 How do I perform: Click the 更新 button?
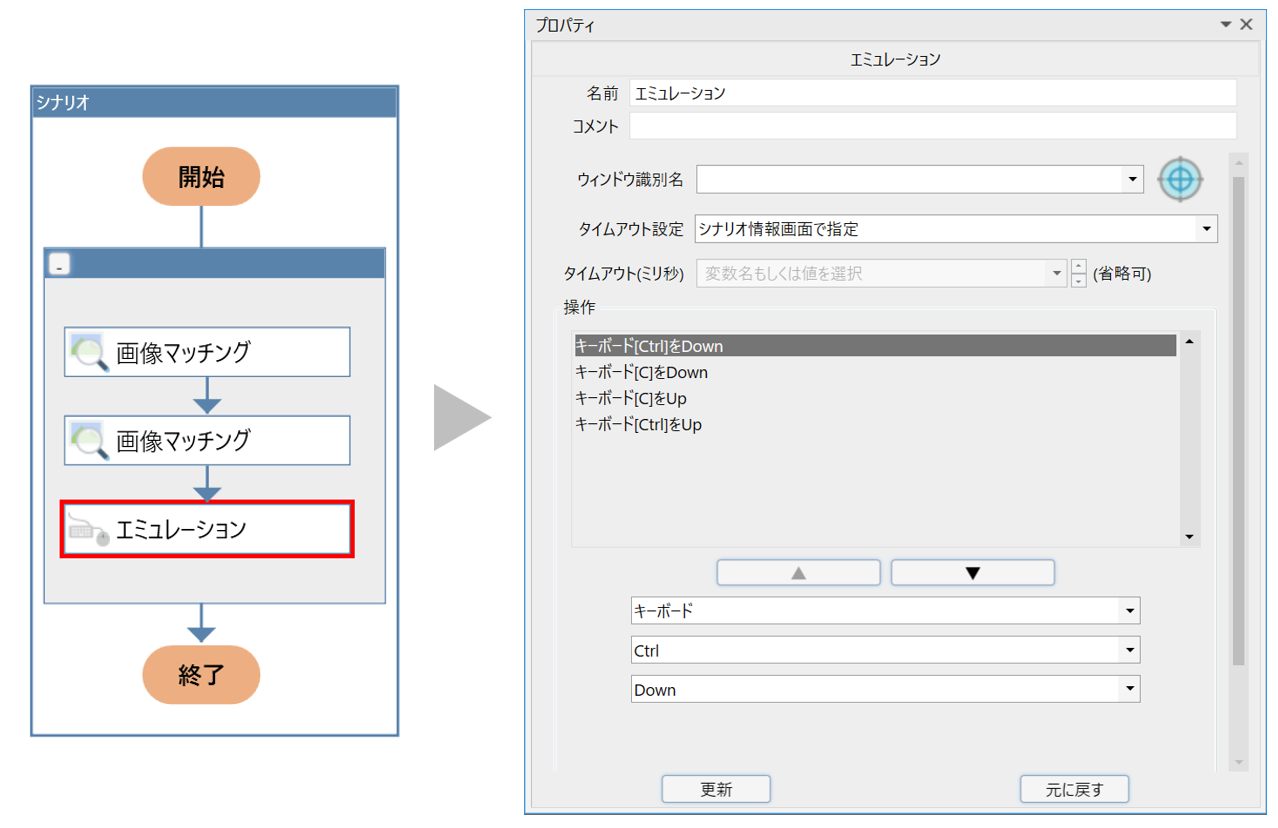(x=716, y=789)
